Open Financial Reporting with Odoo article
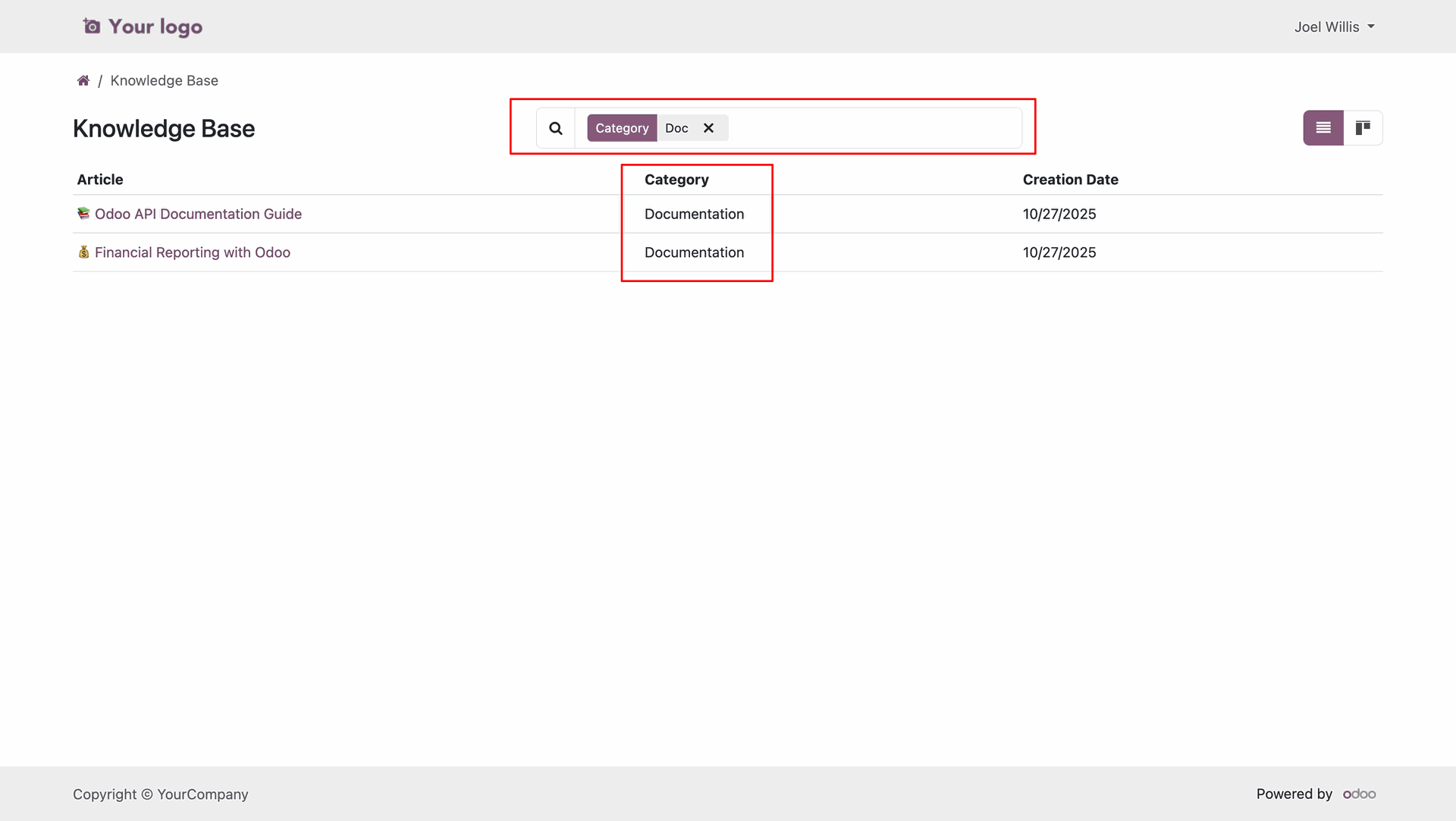This screenshot has width=1456, height=821. click(192, 252)
